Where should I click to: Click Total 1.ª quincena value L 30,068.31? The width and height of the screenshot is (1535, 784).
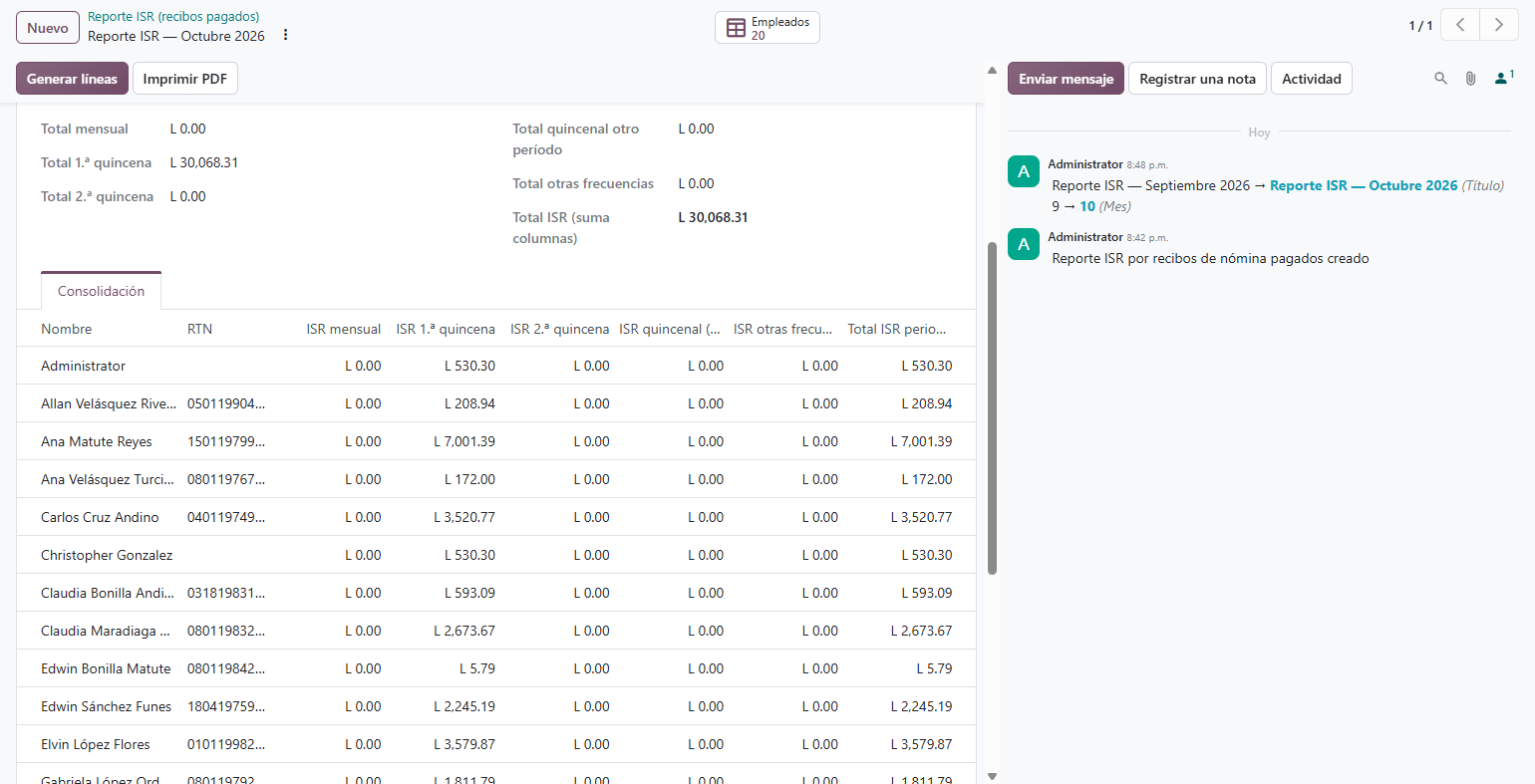pos(203,162)
